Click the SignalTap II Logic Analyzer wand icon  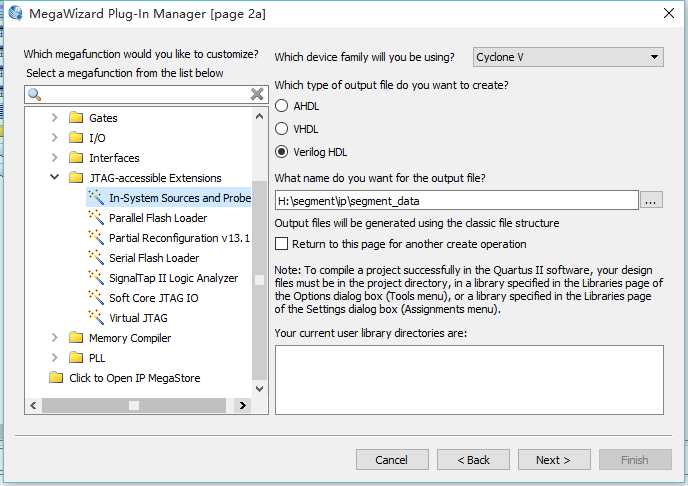click(x=96, y=278)
